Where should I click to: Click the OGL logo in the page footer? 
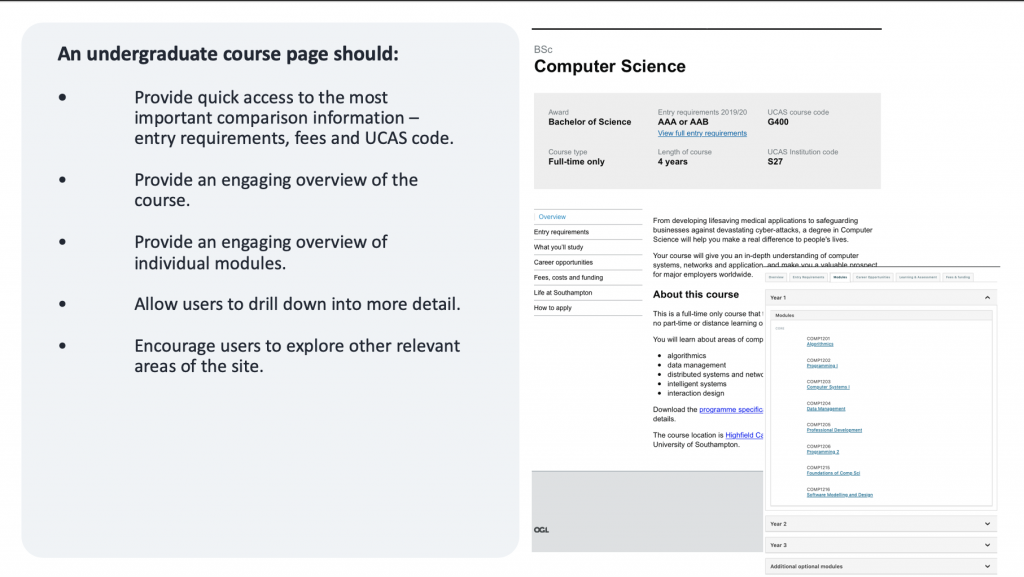tap(541, 530)
